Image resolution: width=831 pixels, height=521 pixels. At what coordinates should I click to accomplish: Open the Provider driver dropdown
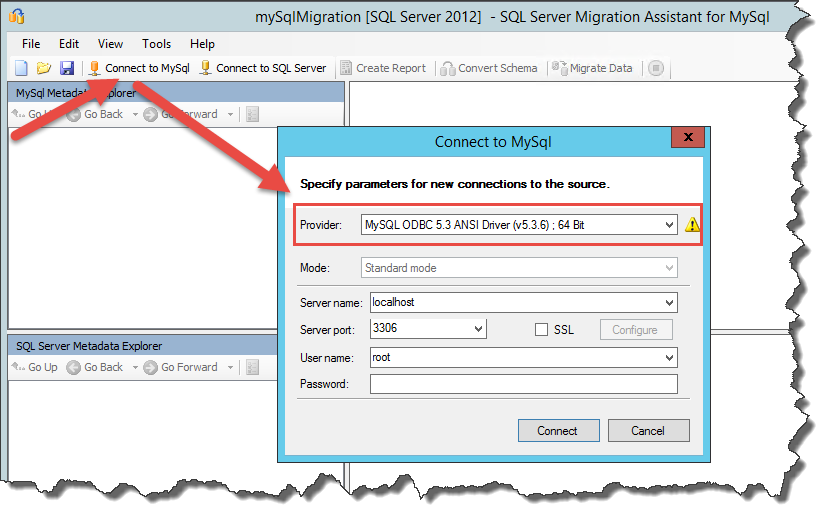click(x=669, y=225)
